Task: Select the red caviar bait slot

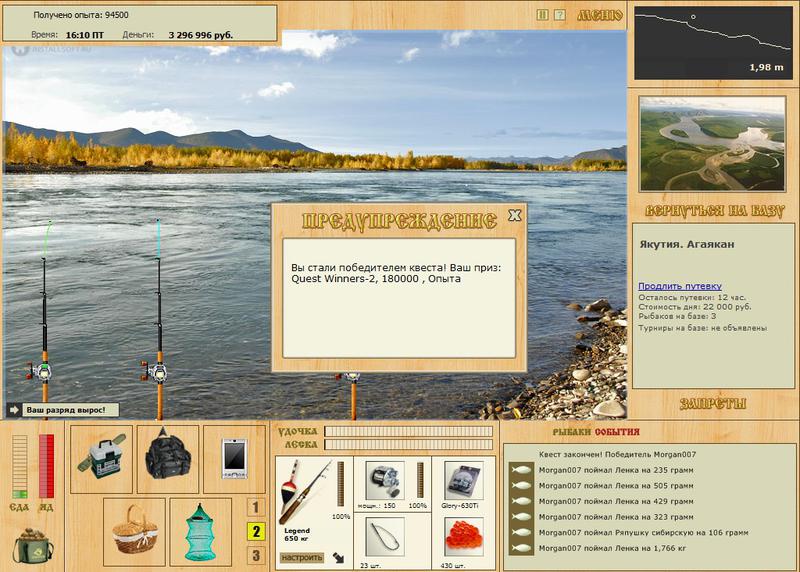Action: (x=463, y=537)
